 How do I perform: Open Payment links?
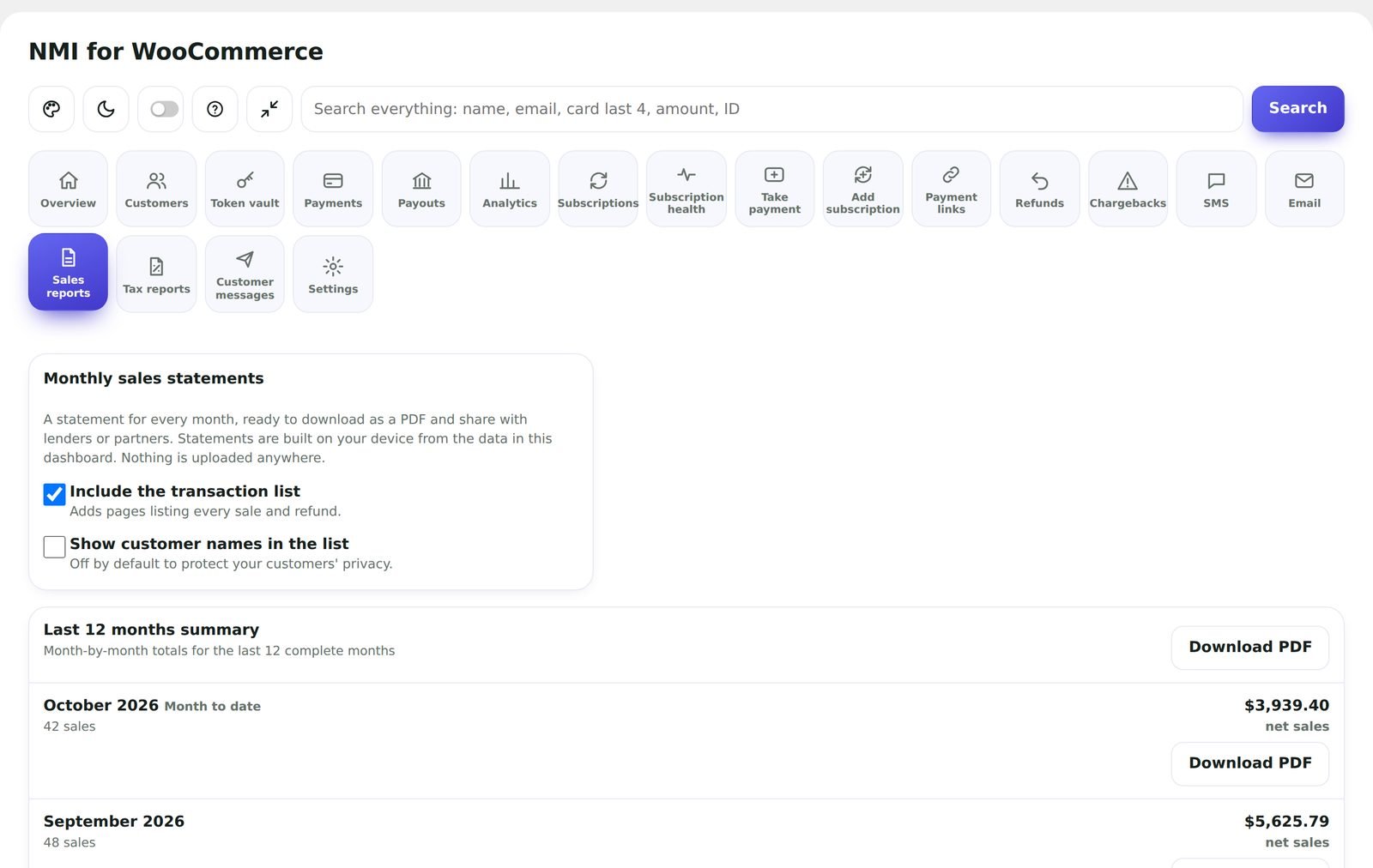point(951,189)
